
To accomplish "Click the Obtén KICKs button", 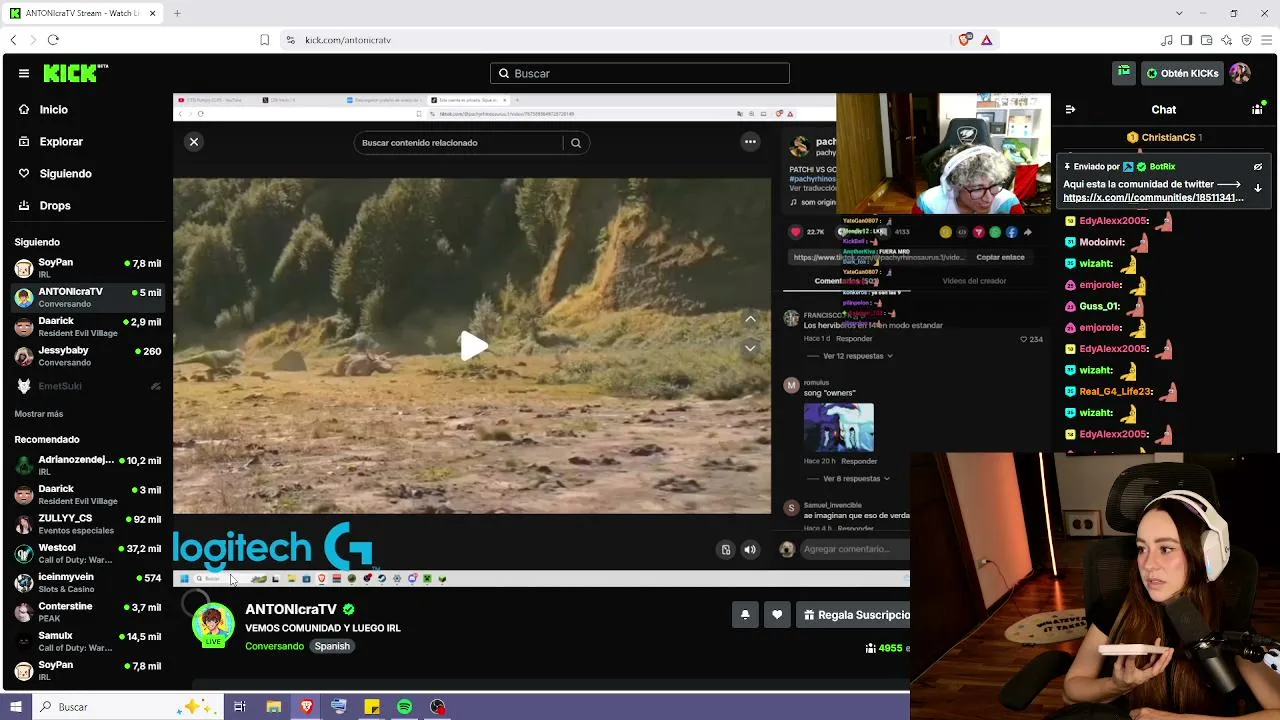I will coord(1182,73).
